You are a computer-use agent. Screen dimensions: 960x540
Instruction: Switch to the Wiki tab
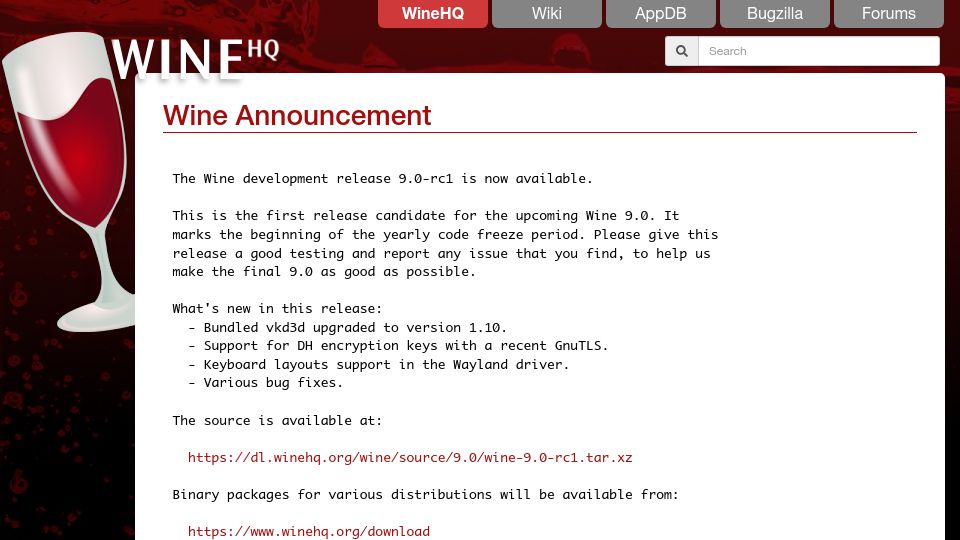(x=547, y=13)
